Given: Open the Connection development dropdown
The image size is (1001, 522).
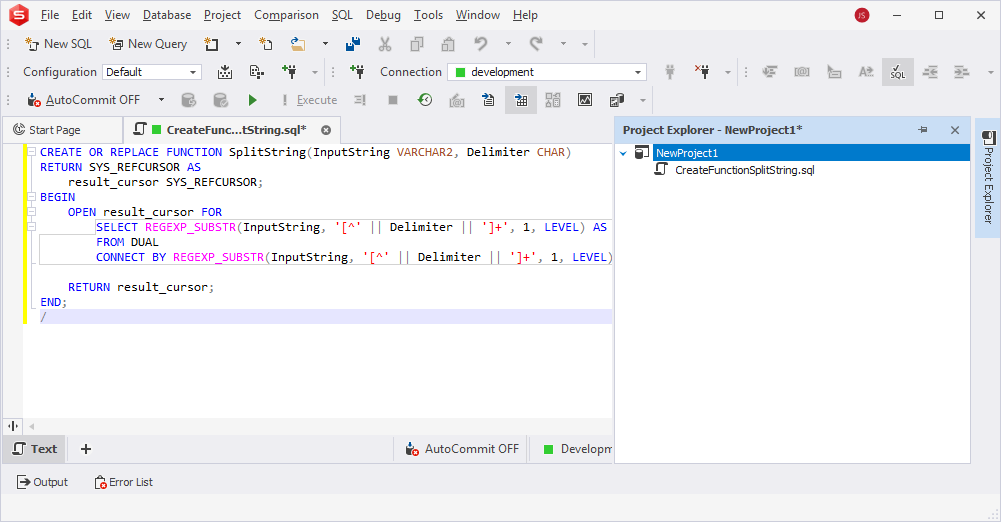Looking at the screenshot, I should [x=547, y=72].
